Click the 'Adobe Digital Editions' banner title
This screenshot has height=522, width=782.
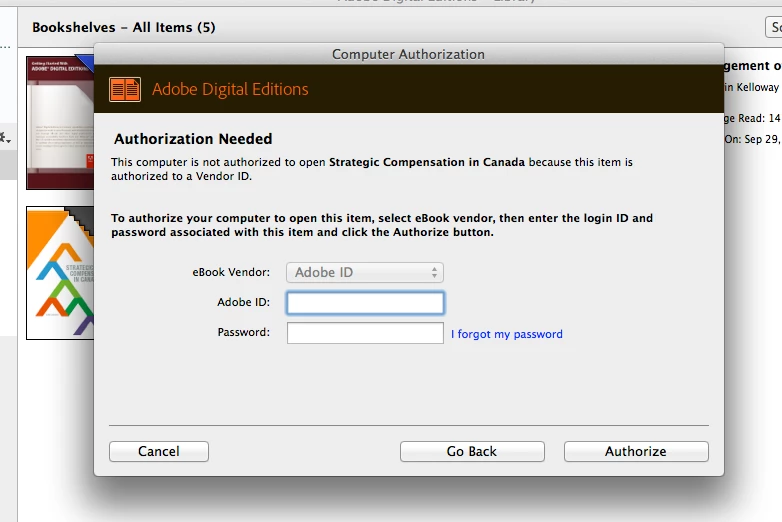pos(230,89)
